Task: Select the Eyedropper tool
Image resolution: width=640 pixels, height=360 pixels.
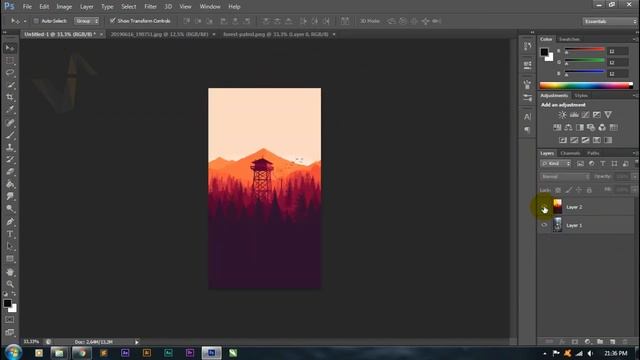Action: tap(10, 109)
